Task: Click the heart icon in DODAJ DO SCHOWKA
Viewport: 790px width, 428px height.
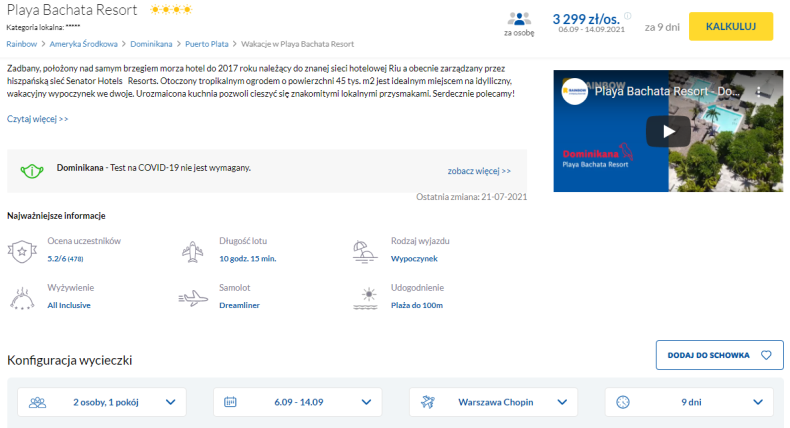Action: (766, 355)
